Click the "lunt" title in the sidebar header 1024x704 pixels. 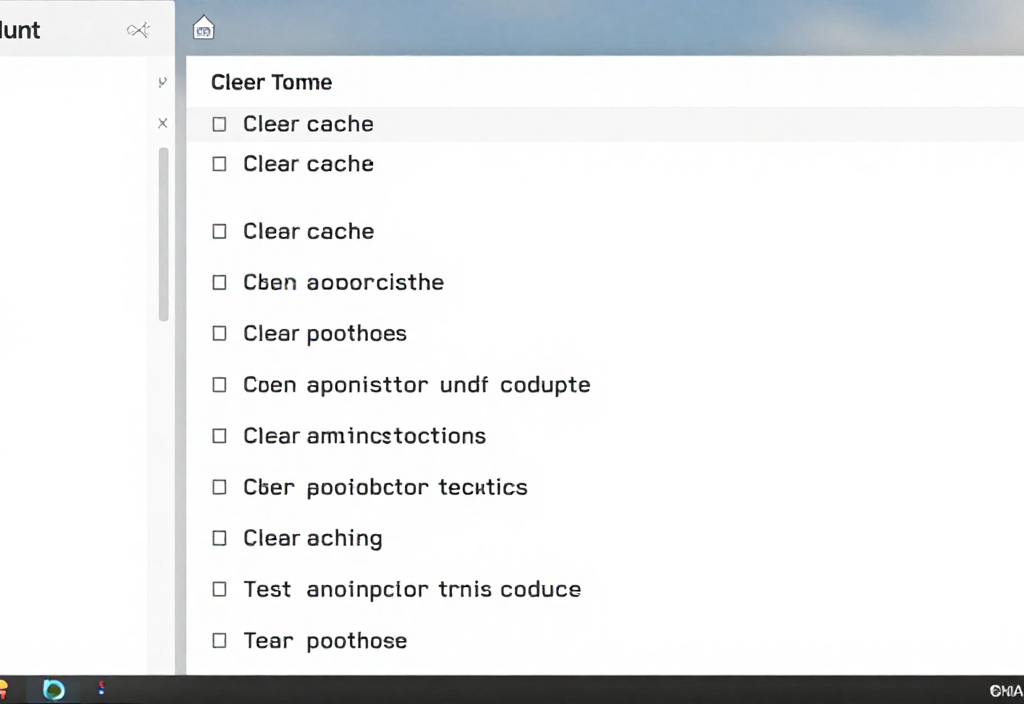pos(20,30)
